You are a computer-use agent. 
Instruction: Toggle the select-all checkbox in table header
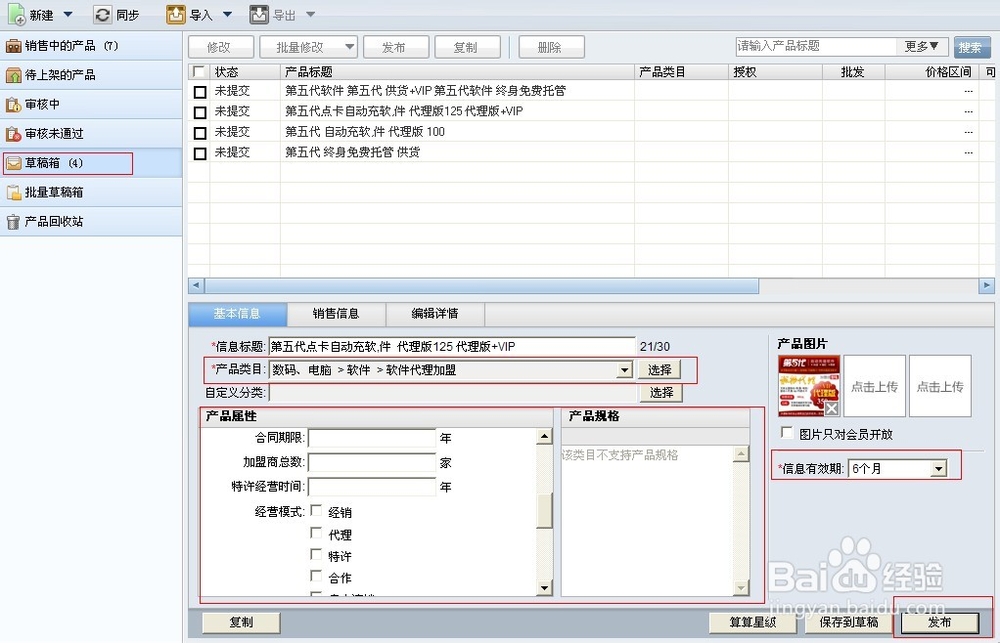point(199,71)
